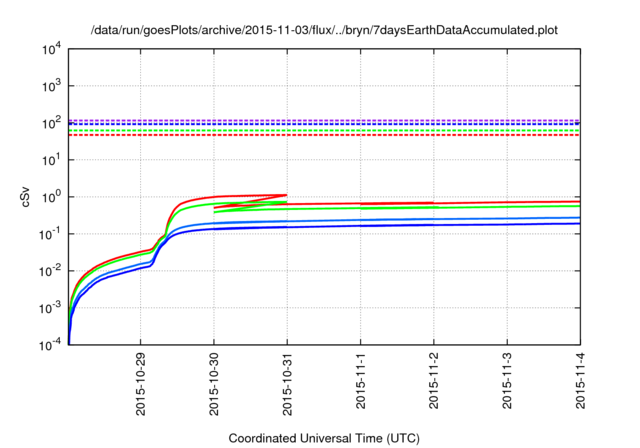Click the 2015-11-1 date tick label
This screenshot has height=448, width=640.
coord(360,381)
